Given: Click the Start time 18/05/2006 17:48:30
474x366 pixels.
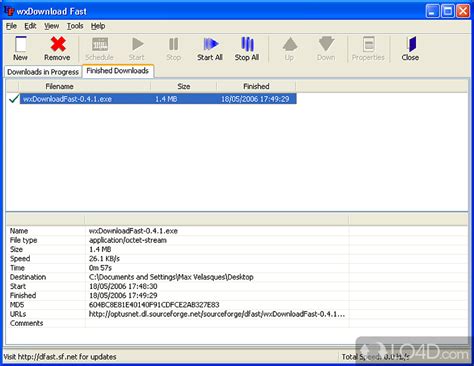Looking at the screenshot, I should pos(123,286).
